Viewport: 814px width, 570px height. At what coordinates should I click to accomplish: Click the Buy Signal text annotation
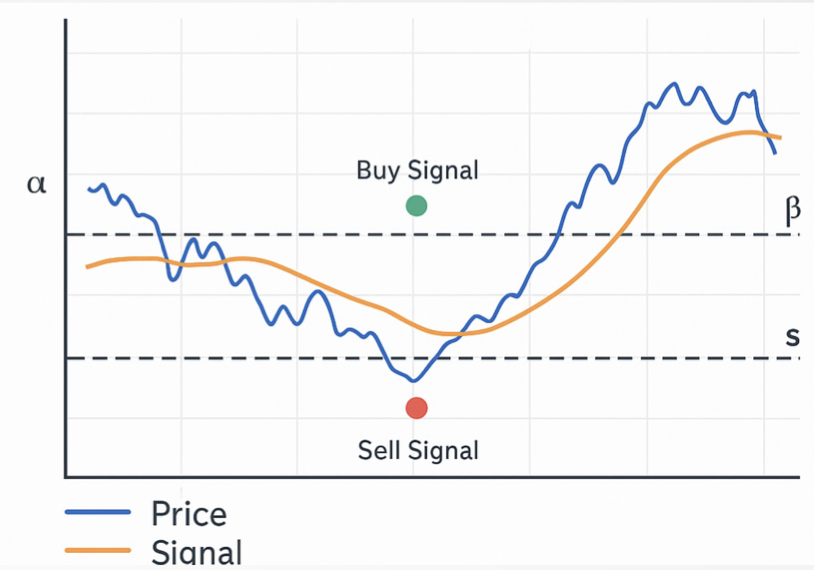(x=417, y=170)
